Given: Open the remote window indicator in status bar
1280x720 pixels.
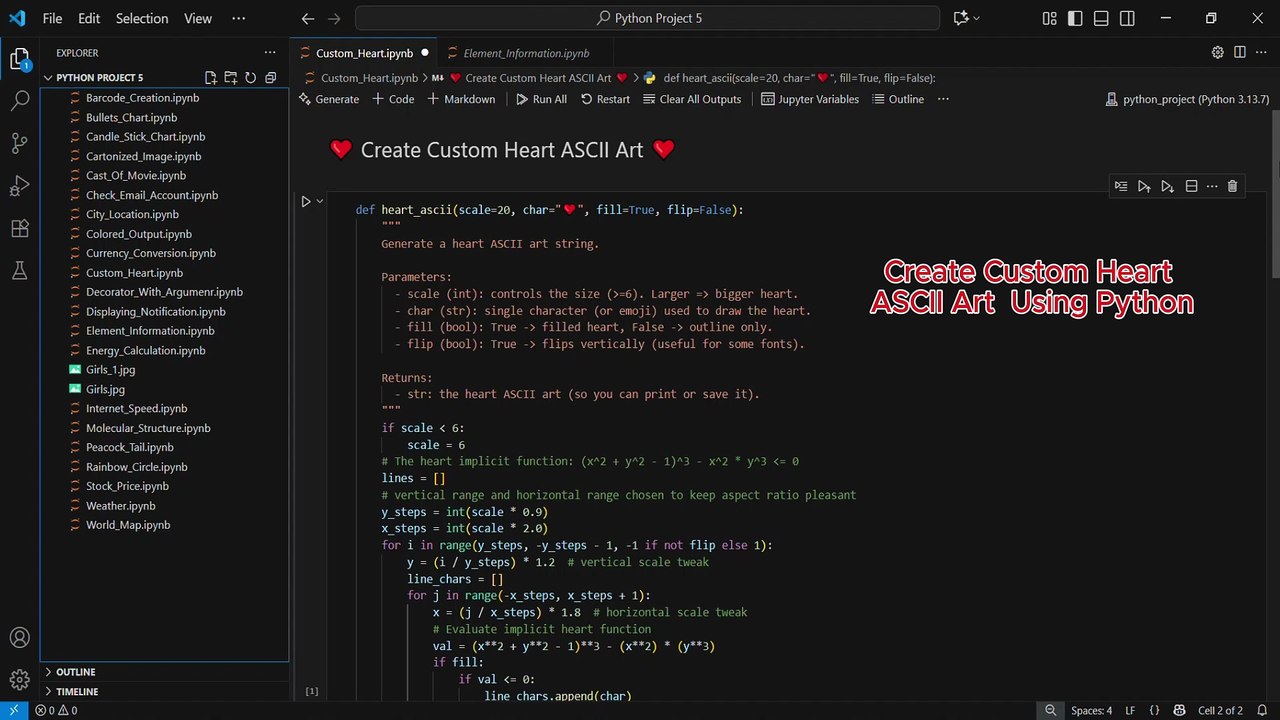Looking at the screenshot, I should pyautogui.click(x=14, y=710).
